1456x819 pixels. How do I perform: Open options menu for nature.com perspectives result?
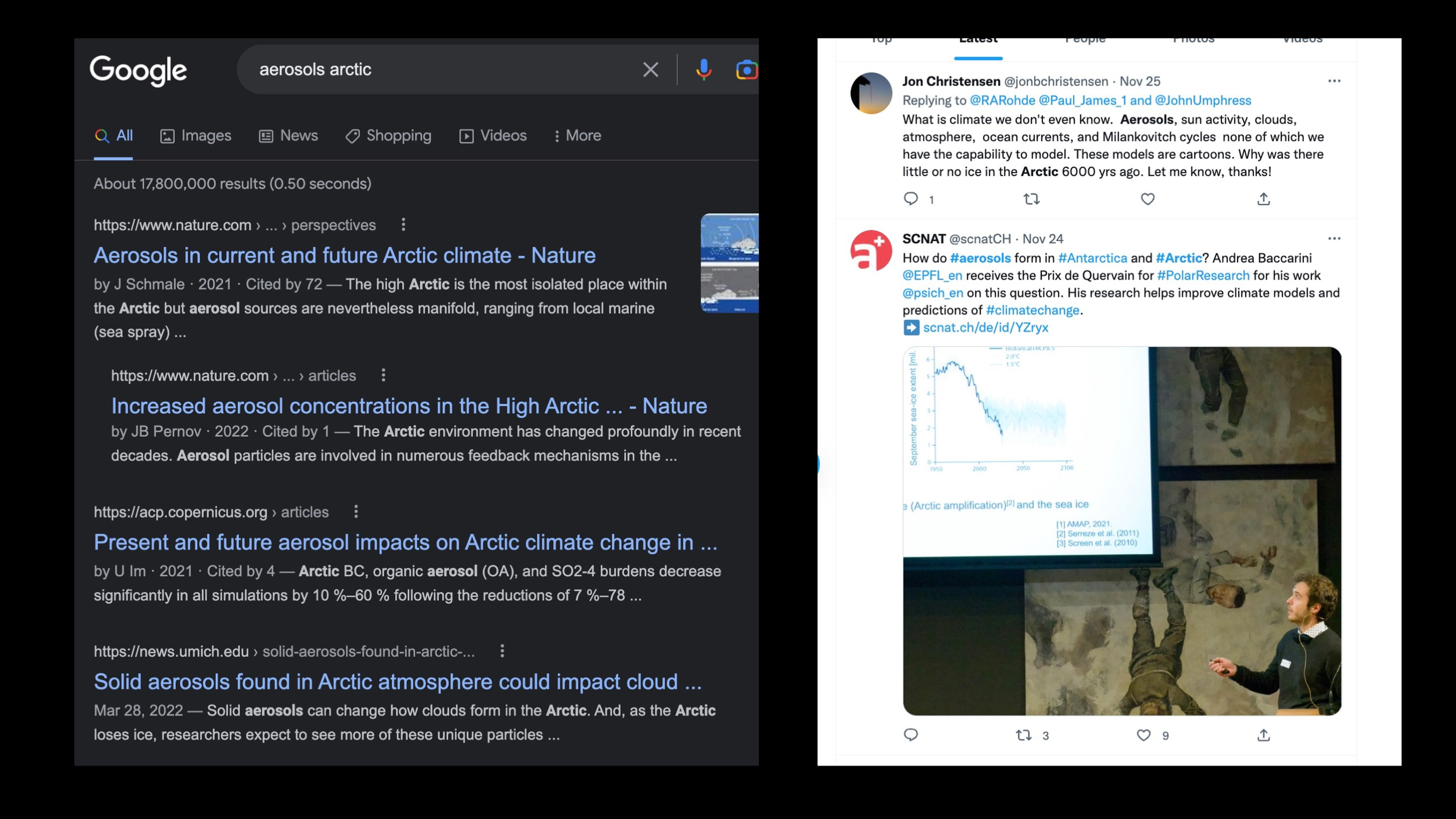click(403, 224)
